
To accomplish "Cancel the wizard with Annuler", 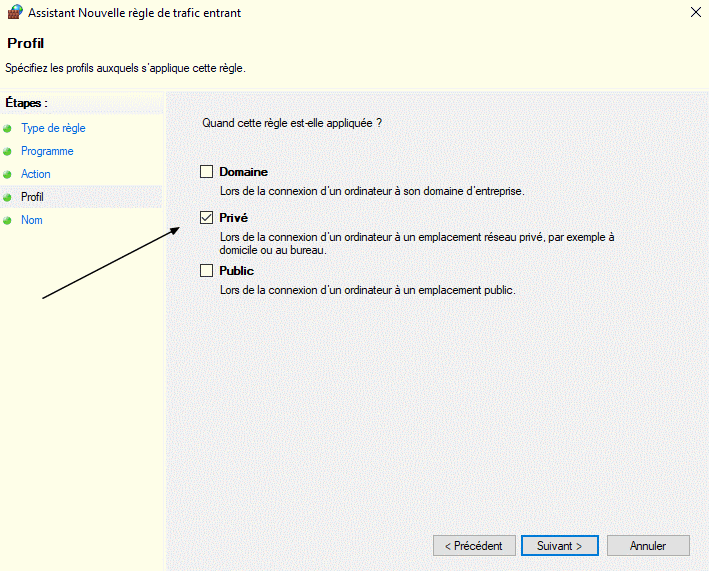I will 648,546.
